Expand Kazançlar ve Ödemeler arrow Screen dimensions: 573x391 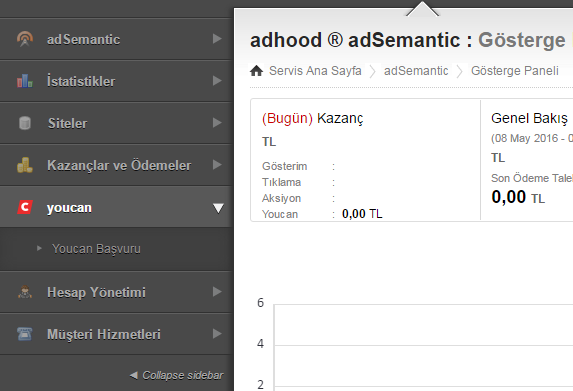click(x=217, y=164)
